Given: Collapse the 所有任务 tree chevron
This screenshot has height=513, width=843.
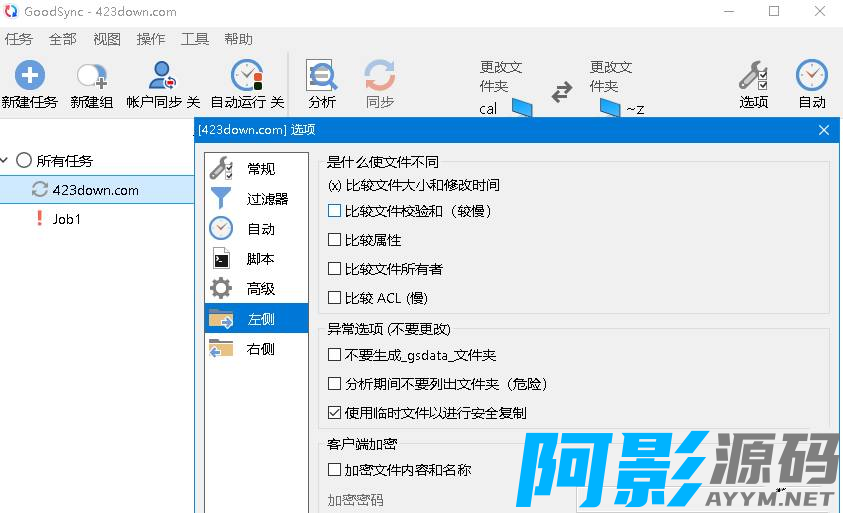Looking at the screenshot, I should (5, 160).
